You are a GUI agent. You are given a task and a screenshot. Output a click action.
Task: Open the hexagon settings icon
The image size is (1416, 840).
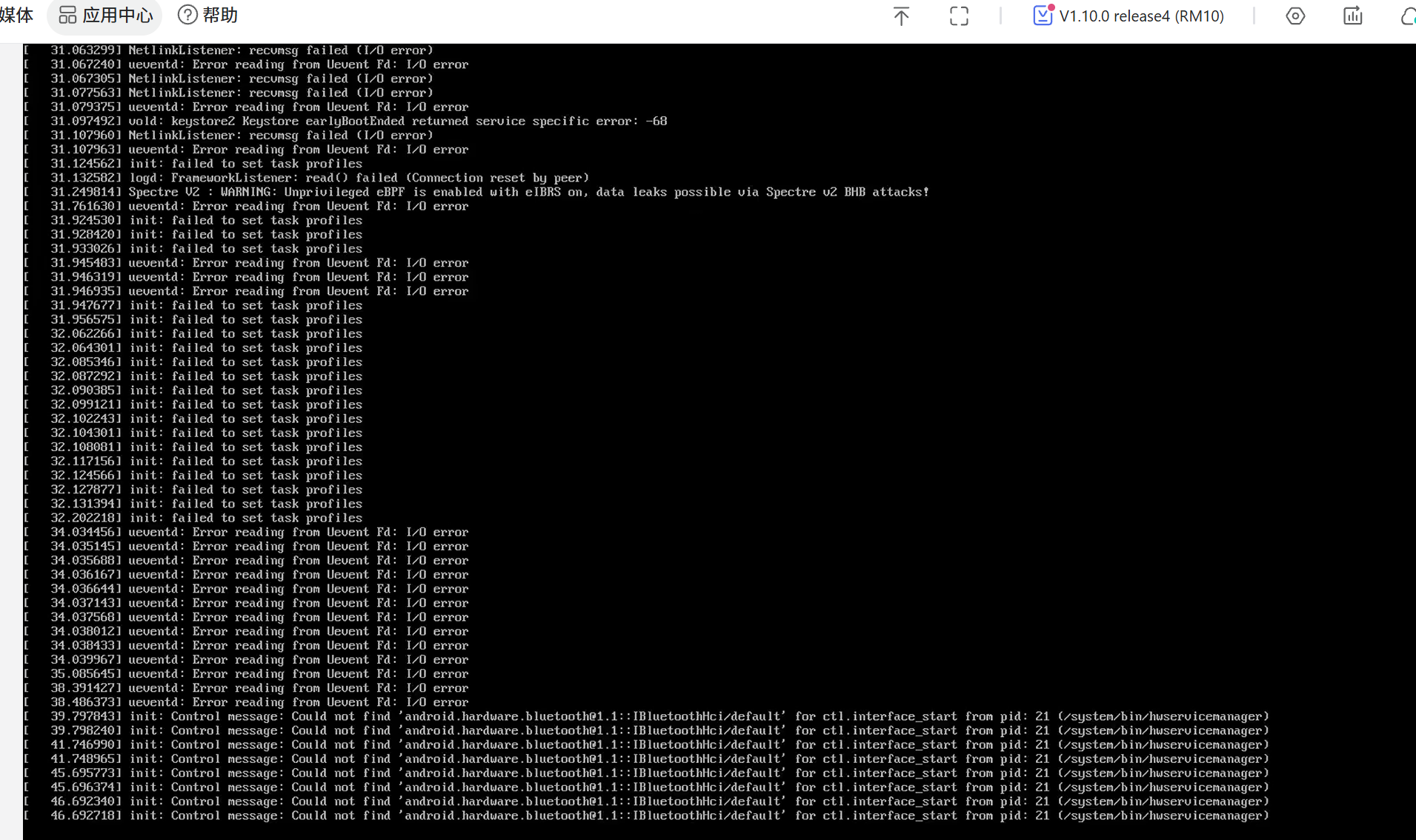tap(1295, 16)
